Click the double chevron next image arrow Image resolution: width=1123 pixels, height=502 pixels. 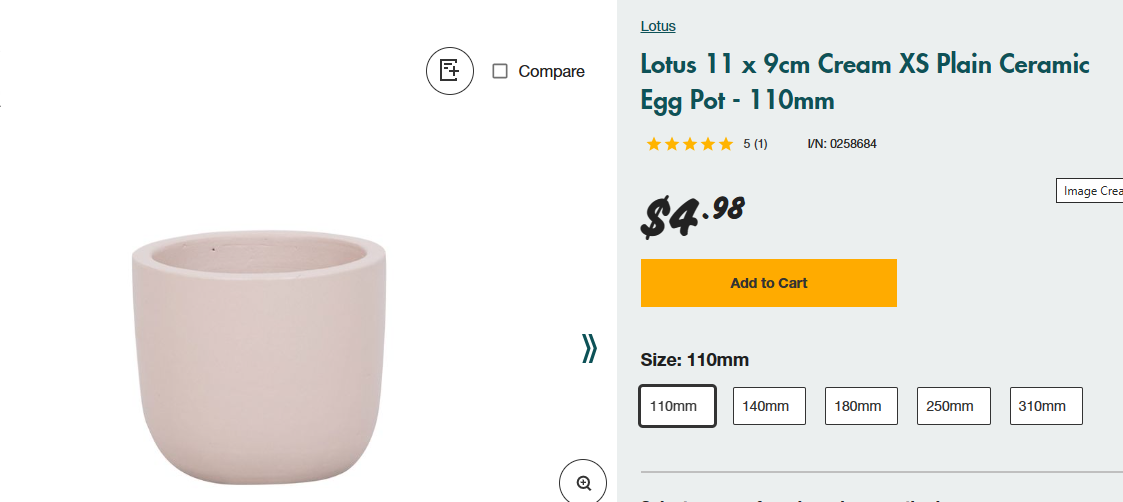[x=590, y=348]
